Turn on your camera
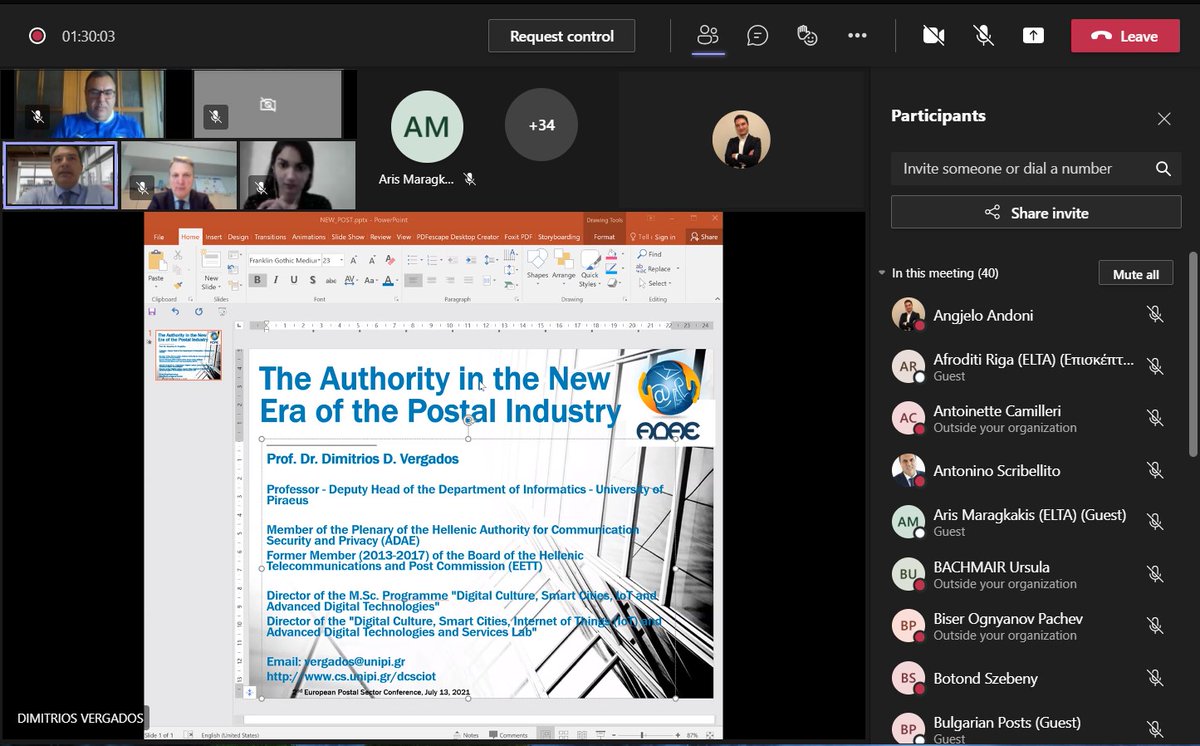 934,36
